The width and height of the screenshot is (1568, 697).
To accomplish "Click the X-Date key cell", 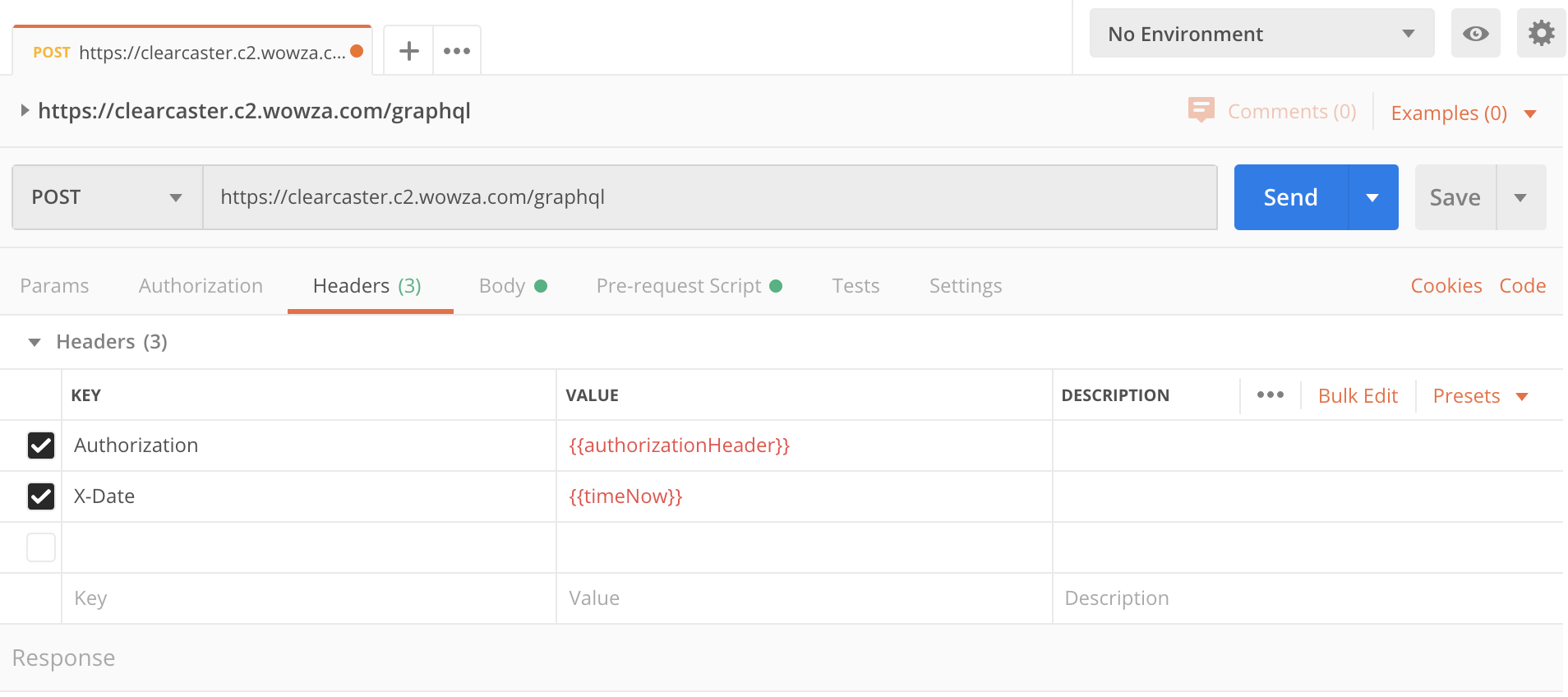I will tap(309, 496).
